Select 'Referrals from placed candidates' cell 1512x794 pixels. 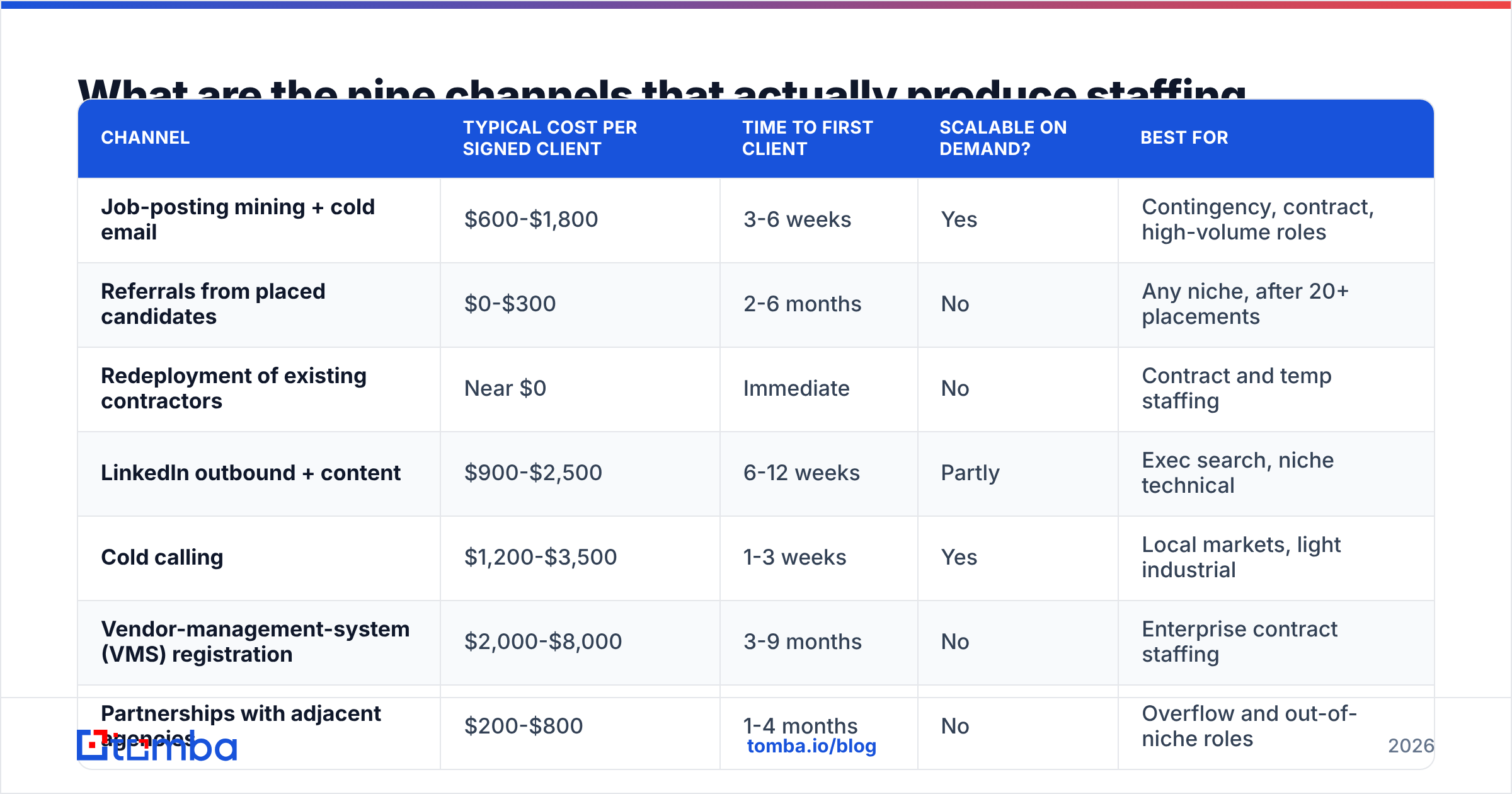(x=259, y=304)
